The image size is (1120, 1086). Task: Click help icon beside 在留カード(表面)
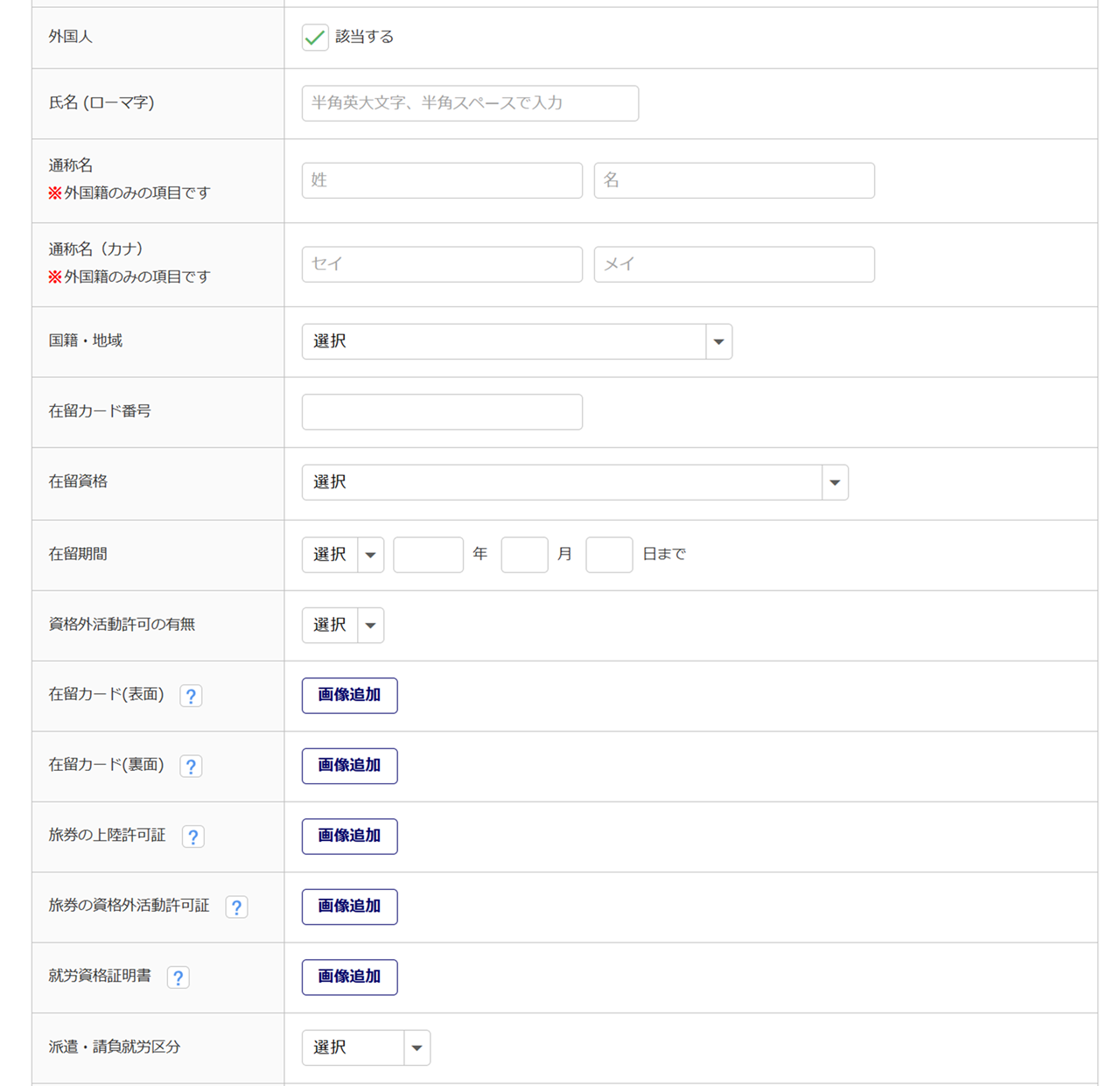coord(191,696)
